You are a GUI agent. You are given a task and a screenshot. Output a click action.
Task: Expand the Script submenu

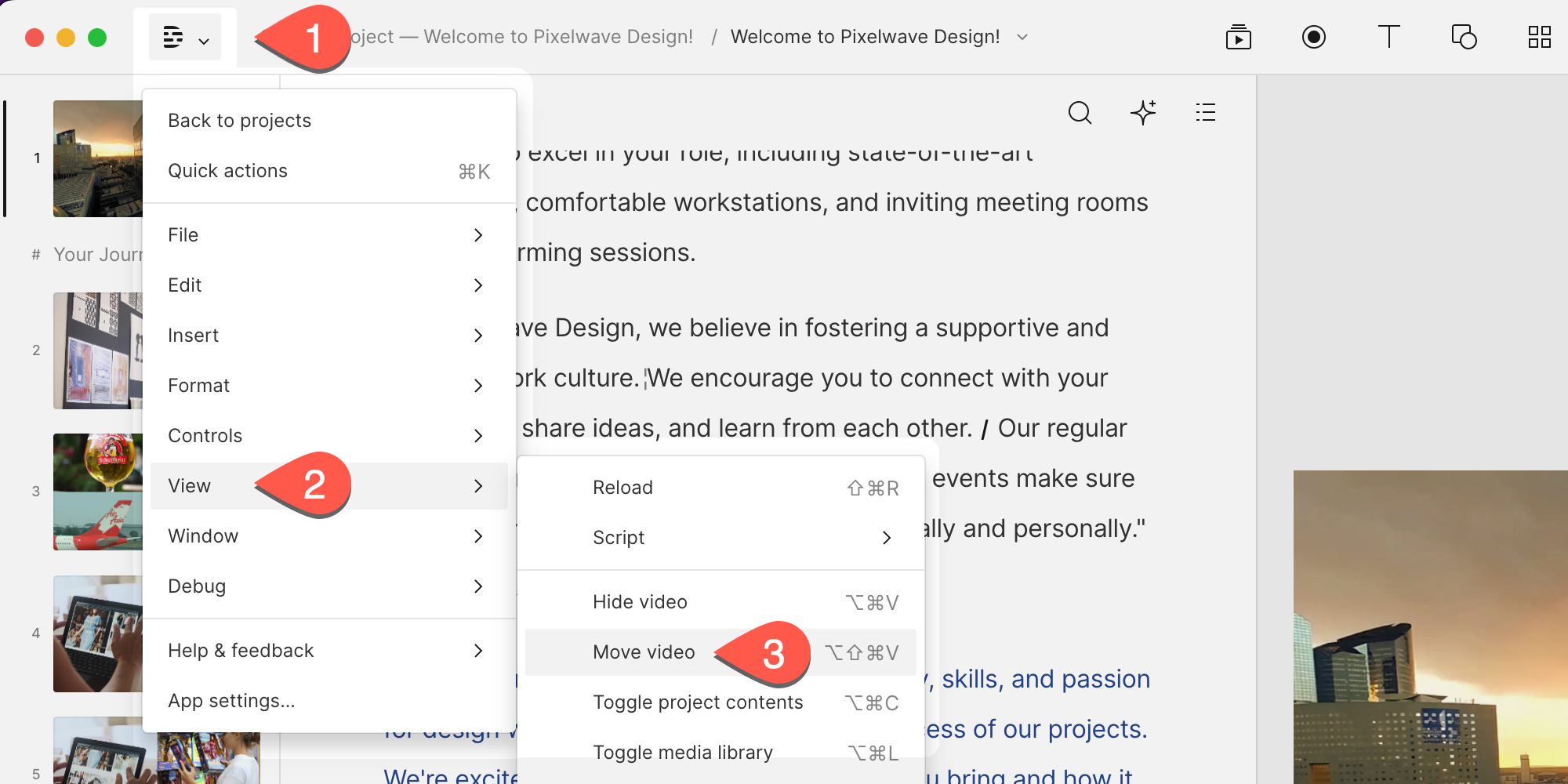pyautogui.click(x=720, y=538)
